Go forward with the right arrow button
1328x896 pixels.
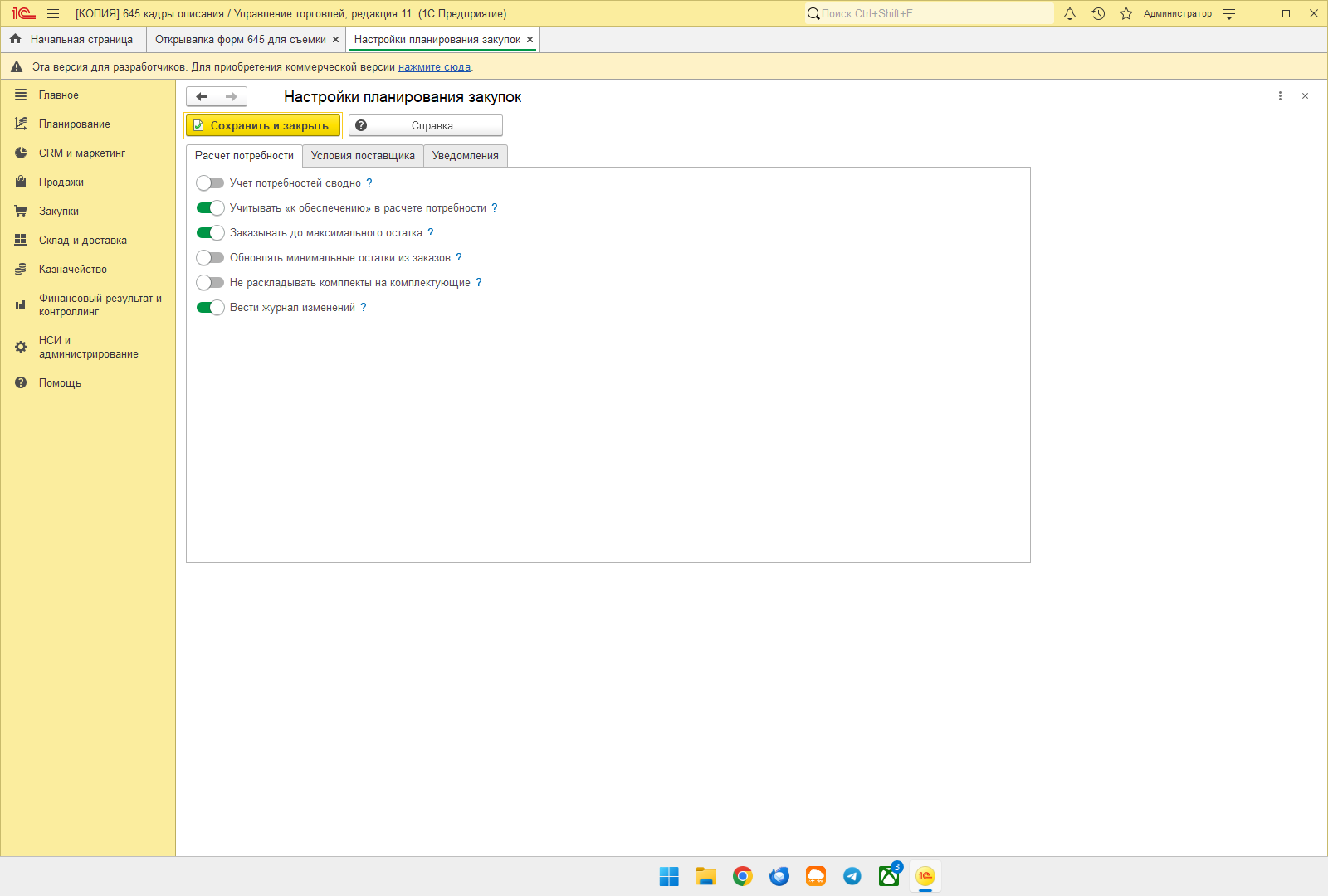coord(232,97)
